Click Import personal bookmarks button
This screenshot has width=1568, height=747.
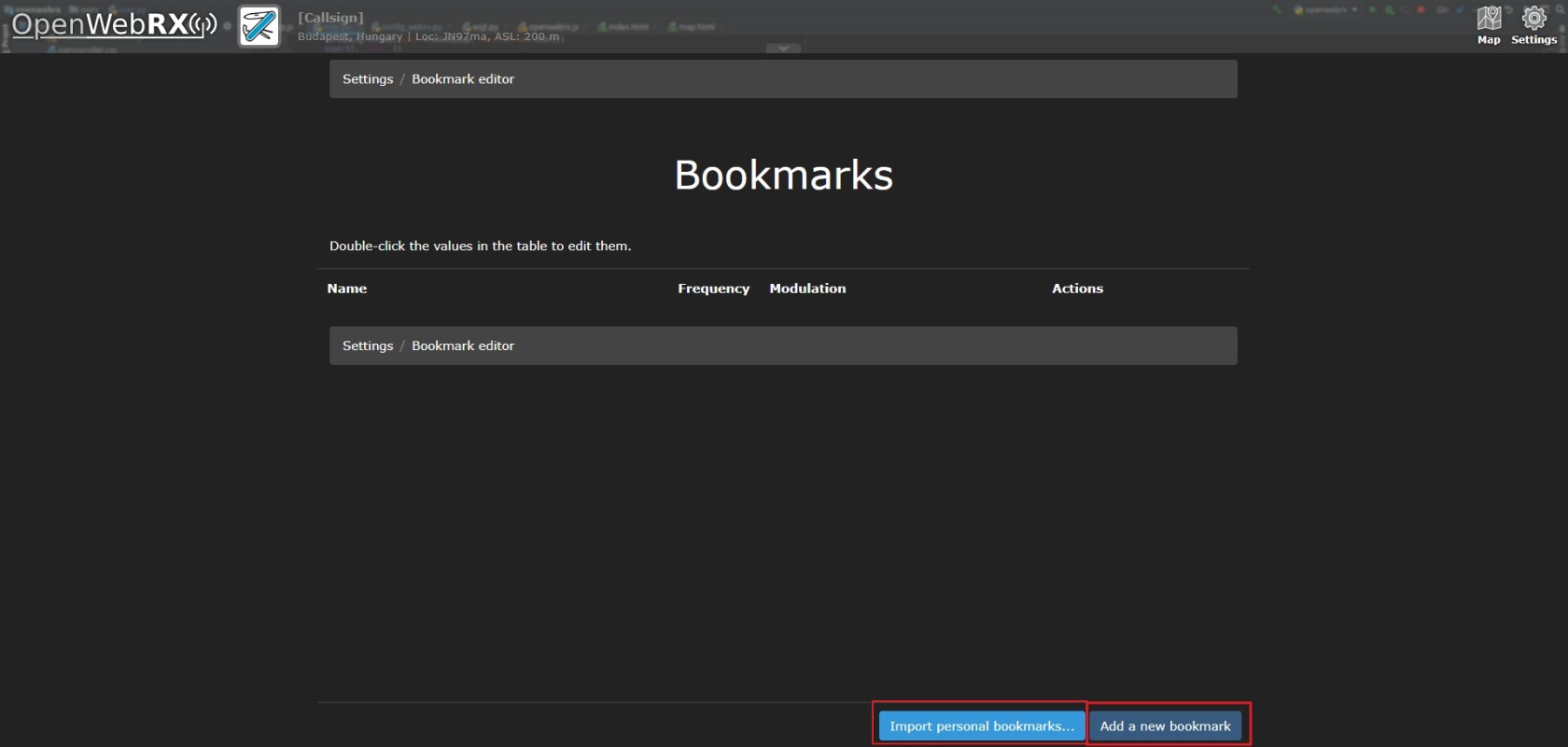point(982,726)
